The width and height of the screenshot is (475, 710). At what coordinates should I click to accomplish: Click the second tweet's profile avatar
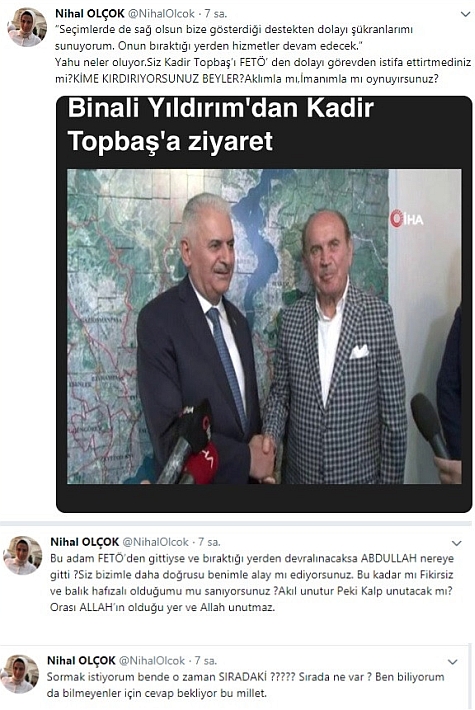point(23,555)
